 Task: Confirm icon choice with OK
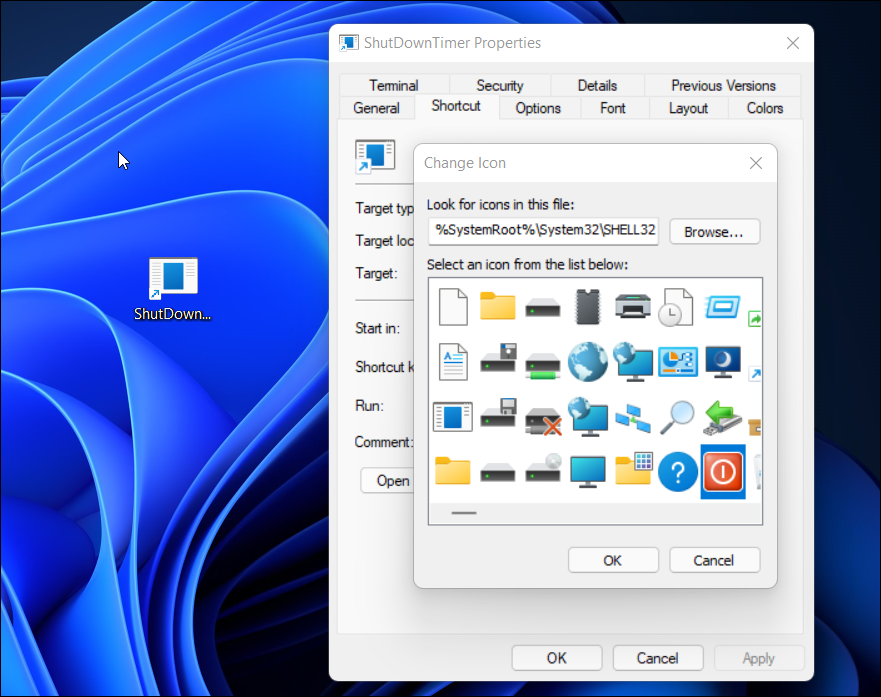pyautogui.click(x=613, y=560)
